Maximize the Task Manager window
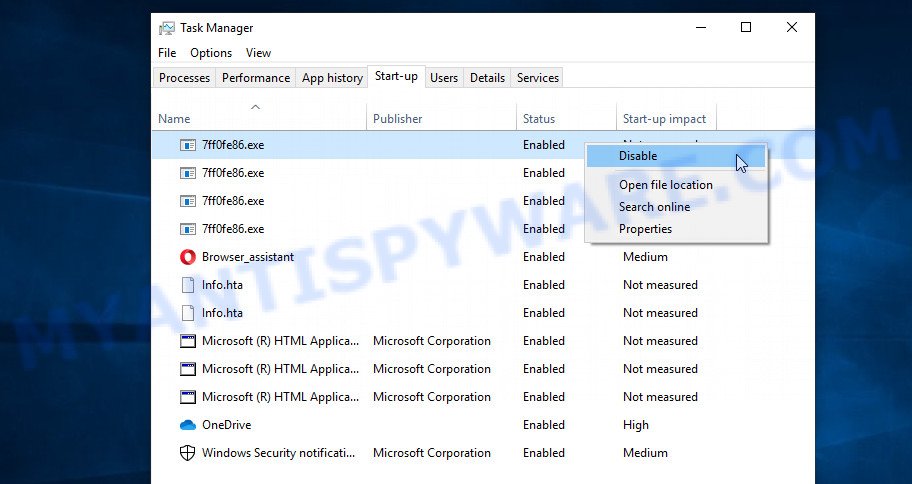 [x=746, y=27]
